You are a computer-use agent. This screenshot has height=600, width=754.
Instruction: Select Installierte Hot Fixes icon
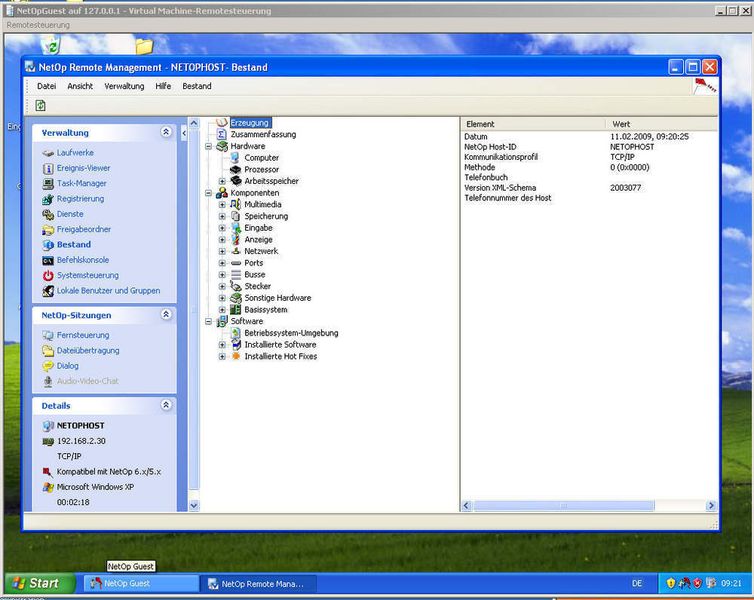(x=236, y=356)
